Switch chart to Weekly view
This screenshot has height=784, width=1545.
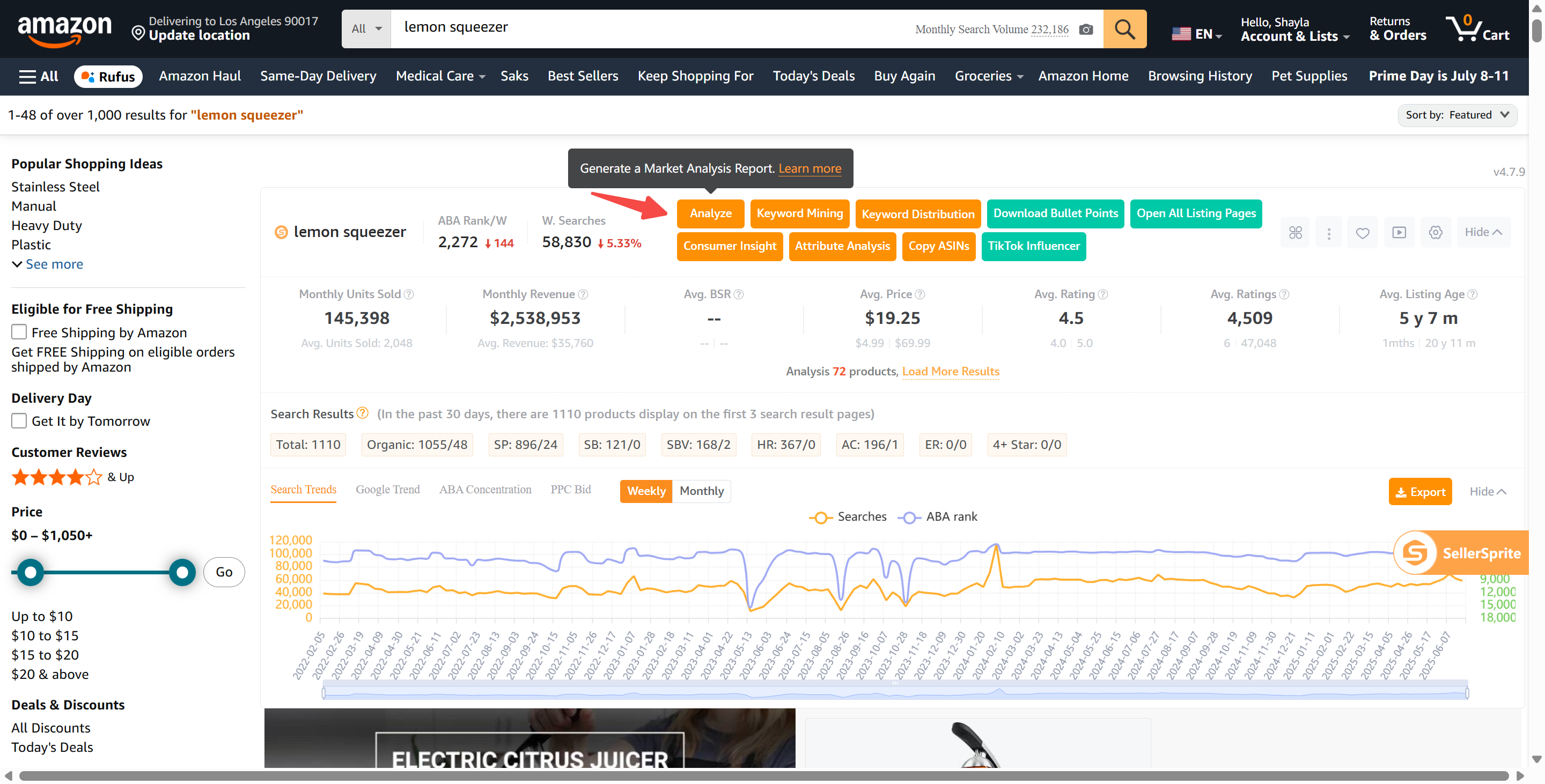click(646, 491)
